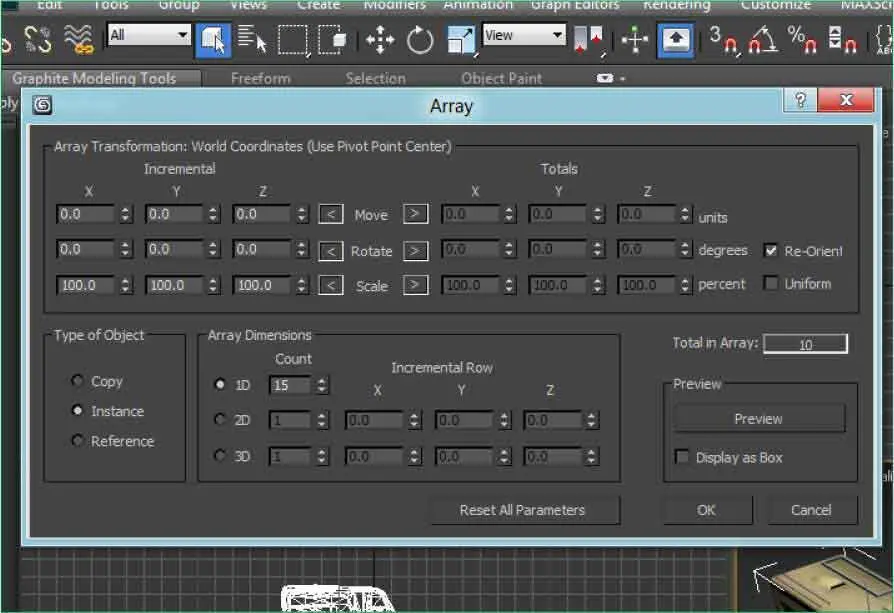Switch to the Freeform tab
This screenshot has height=613, width=894.
260,78
